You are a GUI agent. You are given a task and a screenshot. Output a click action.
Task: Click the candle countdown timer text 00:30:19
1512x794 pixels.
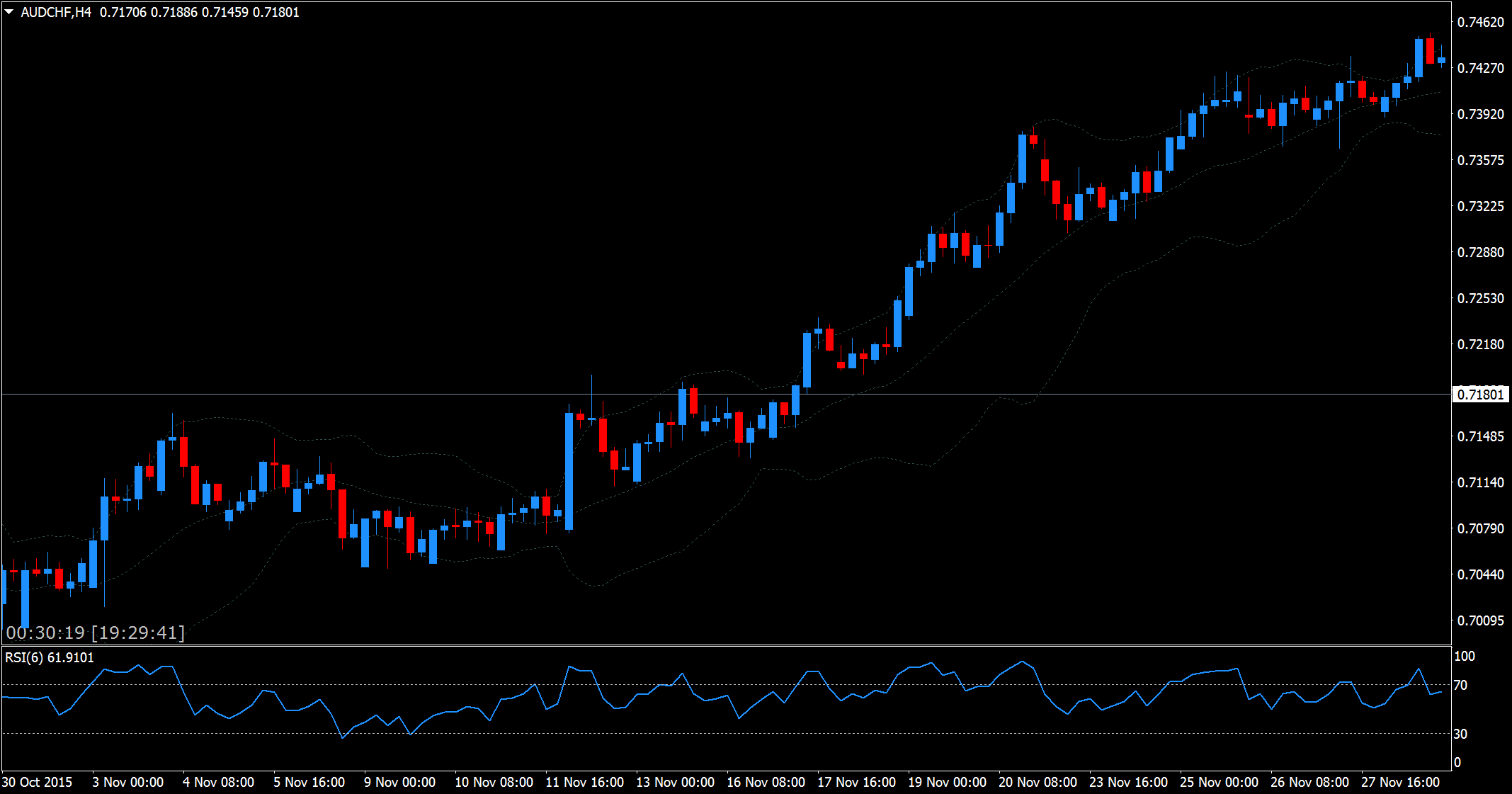tap(45, 633)
